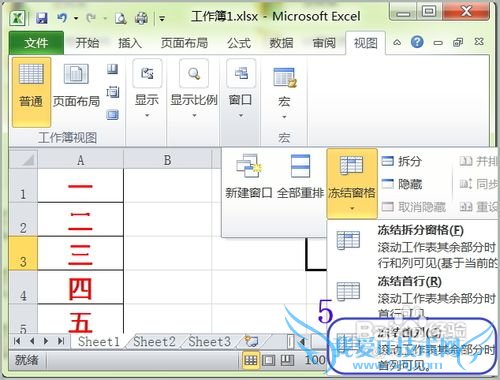Switch to the 页面布局 ribbon tab
The image size is (500, 380).
coord(184,43)
